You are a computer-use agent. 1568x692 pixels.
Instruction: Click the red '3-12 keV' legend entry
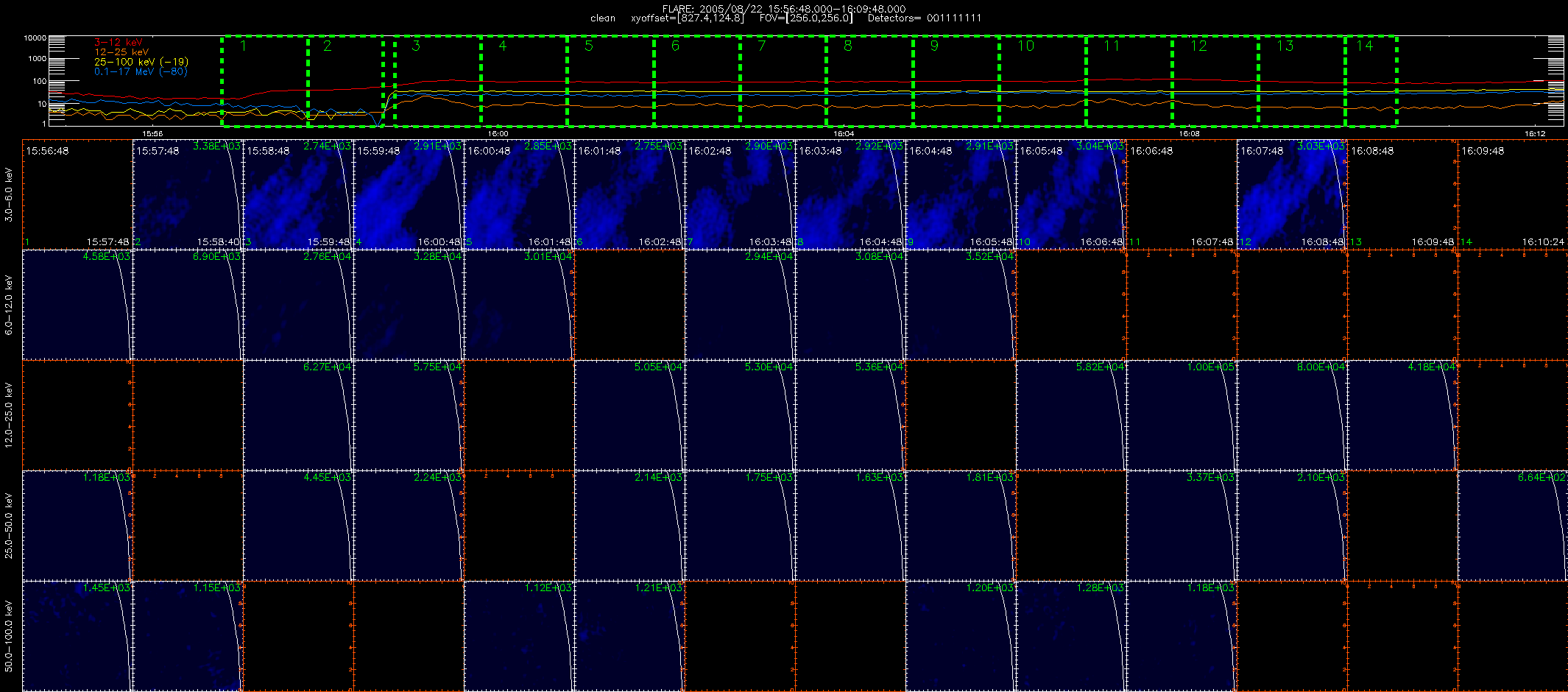coord(119,42)
